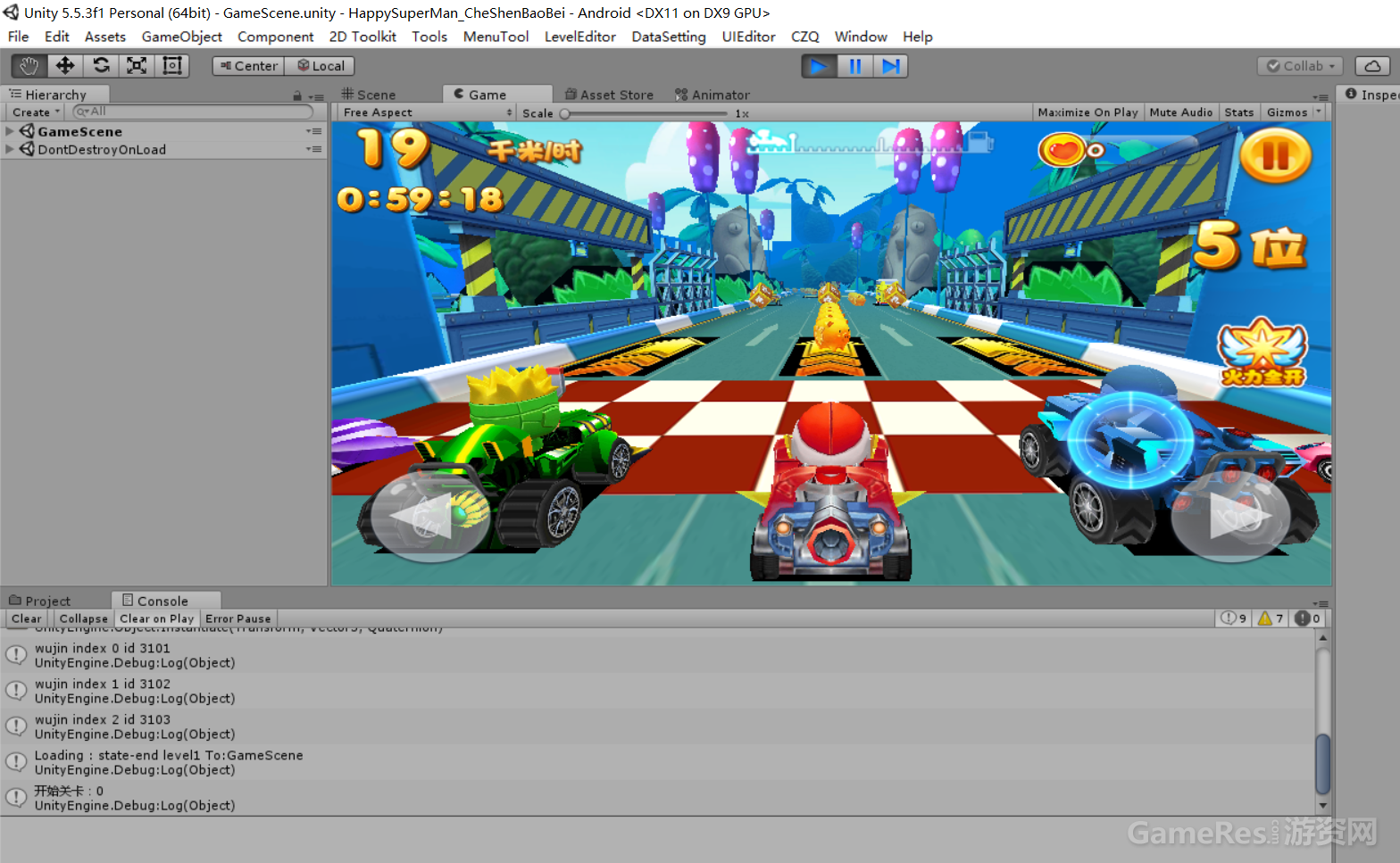Toggle Mute Audio in Game view
The width and height of the screenshot is (1400, 863).
pos(1181,112)
